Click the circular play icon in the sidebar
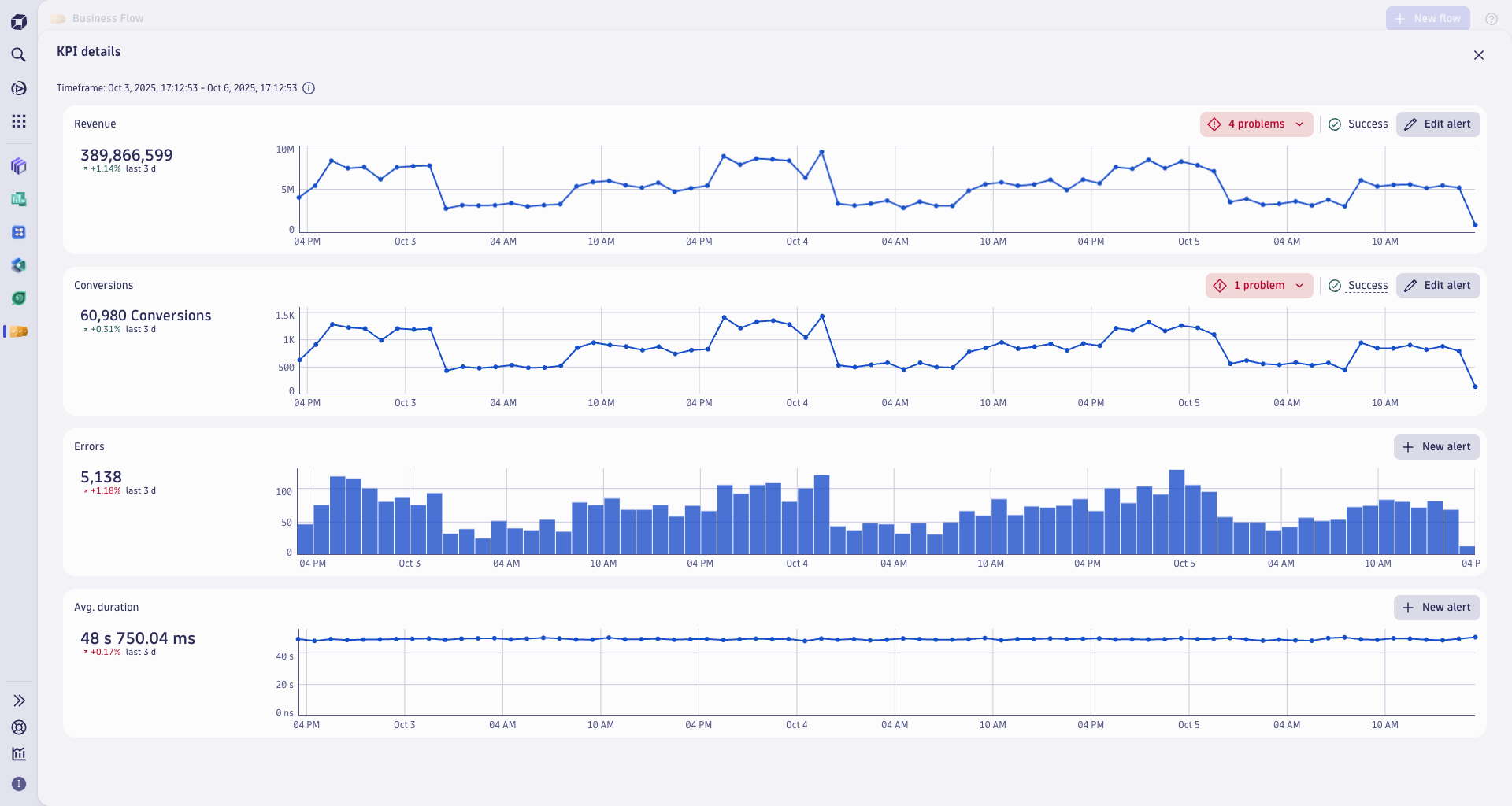 click(x=19, y=88)
